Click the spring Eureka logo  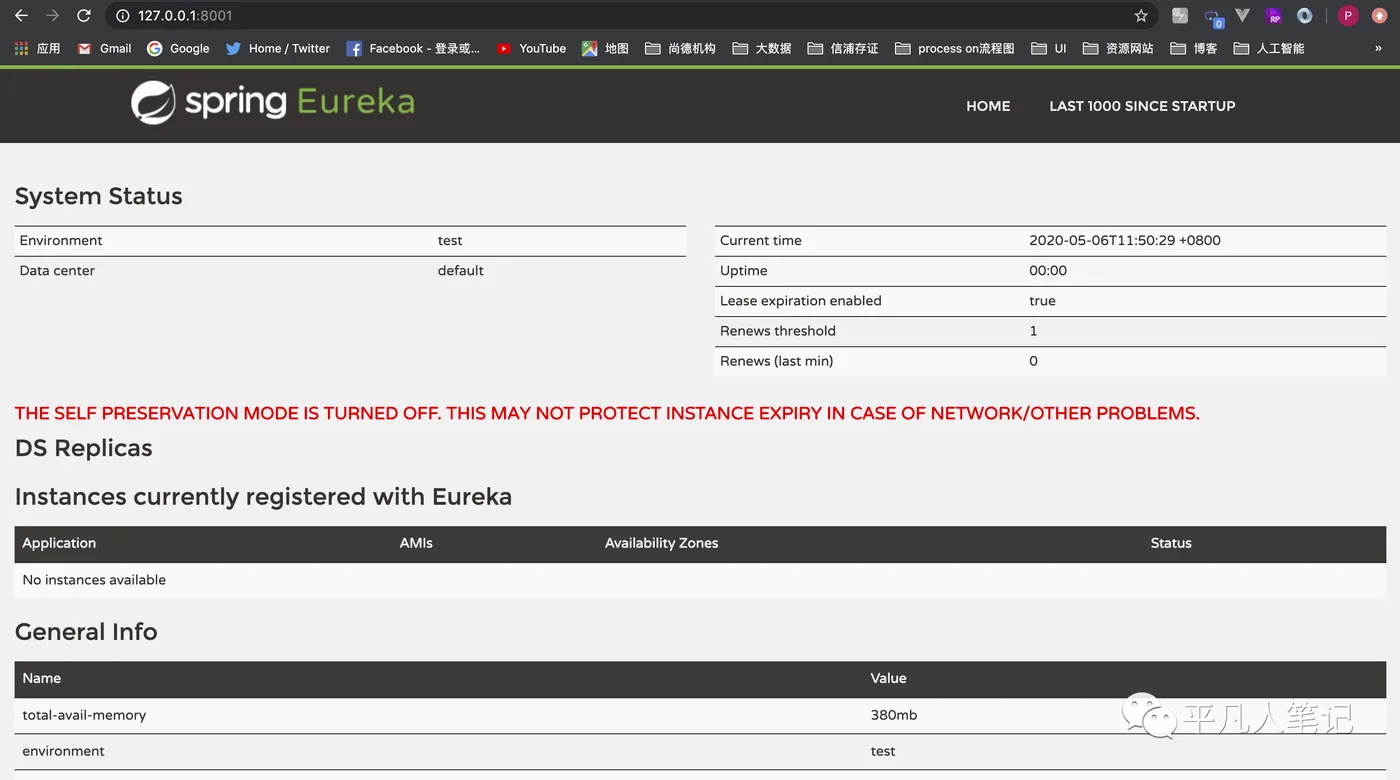pyautogui.click(x=273, y=103)
